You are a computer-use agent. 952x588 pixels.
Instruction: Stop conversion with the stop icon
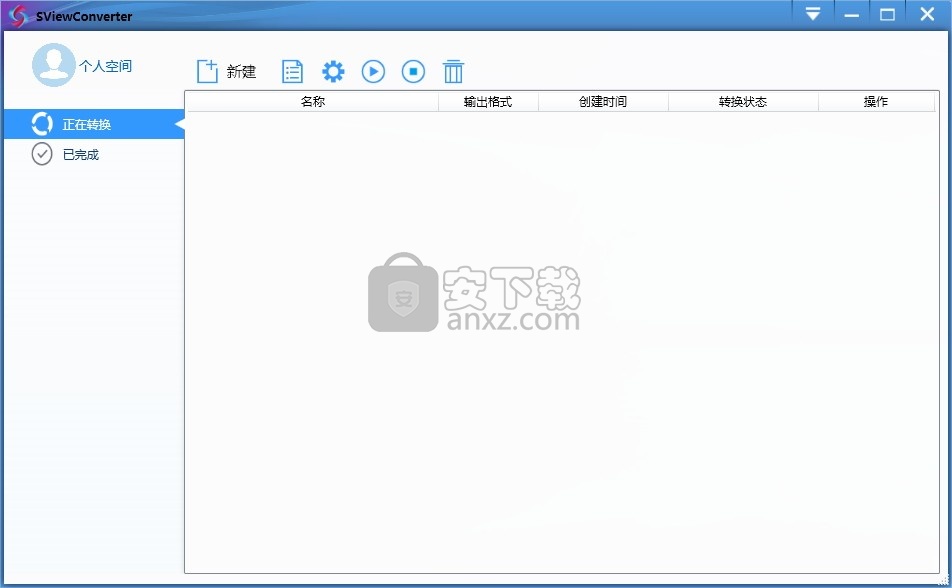click(x=413, y=72)
